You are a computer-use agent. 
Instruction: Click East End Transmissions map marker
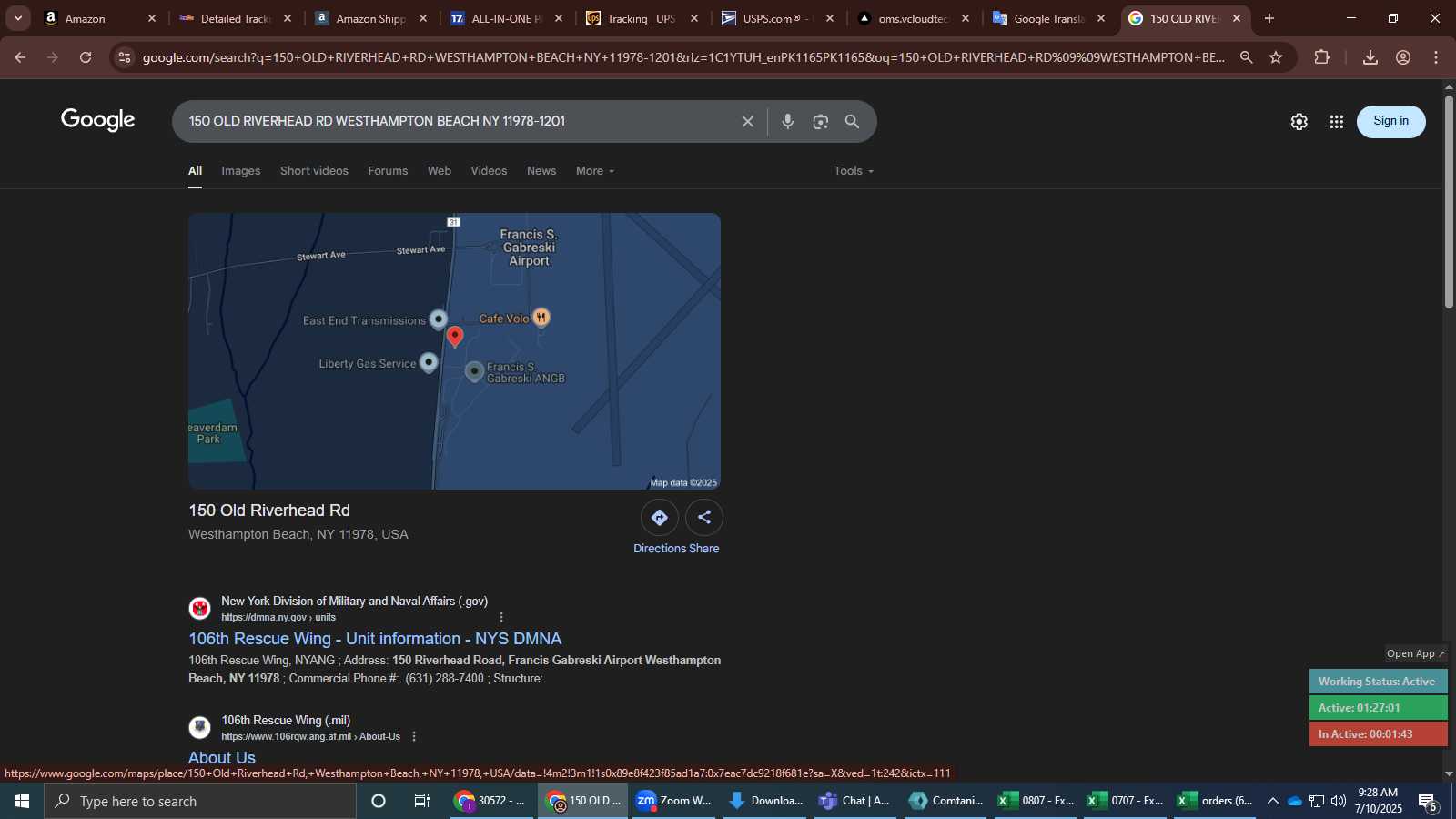438,319
